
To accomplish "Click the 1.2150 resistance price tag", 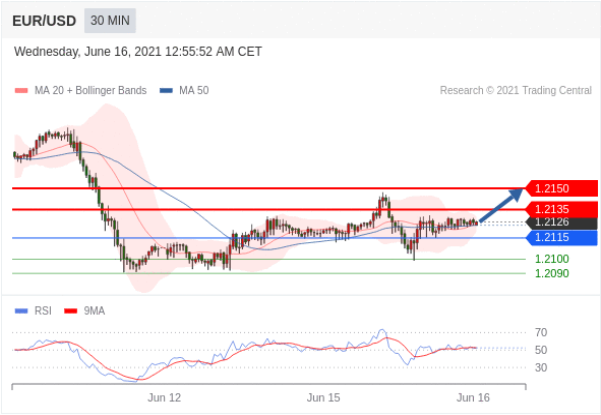I will click(x=561, y=189).
